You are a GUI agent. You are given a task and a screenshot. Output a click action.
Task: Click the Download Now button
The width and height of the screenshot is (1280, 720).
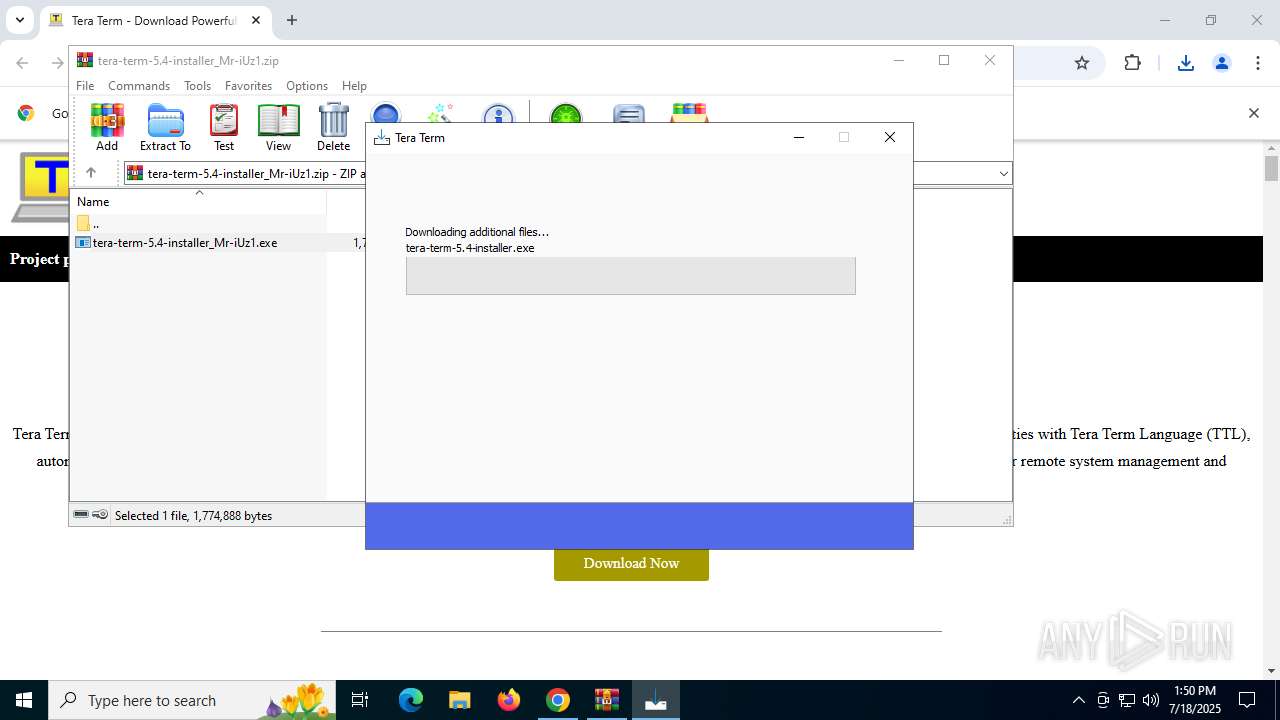[631, 563]
